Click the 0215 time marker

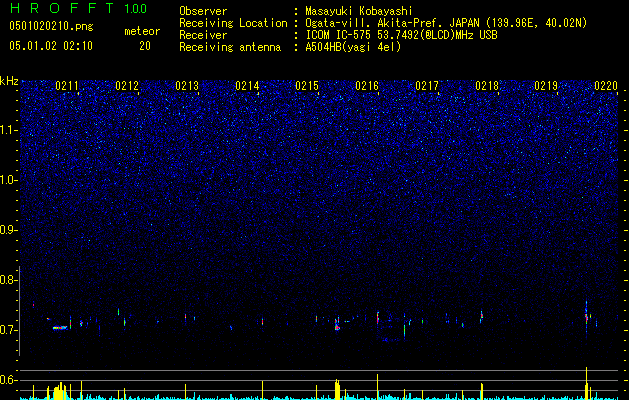pos(306,86)
